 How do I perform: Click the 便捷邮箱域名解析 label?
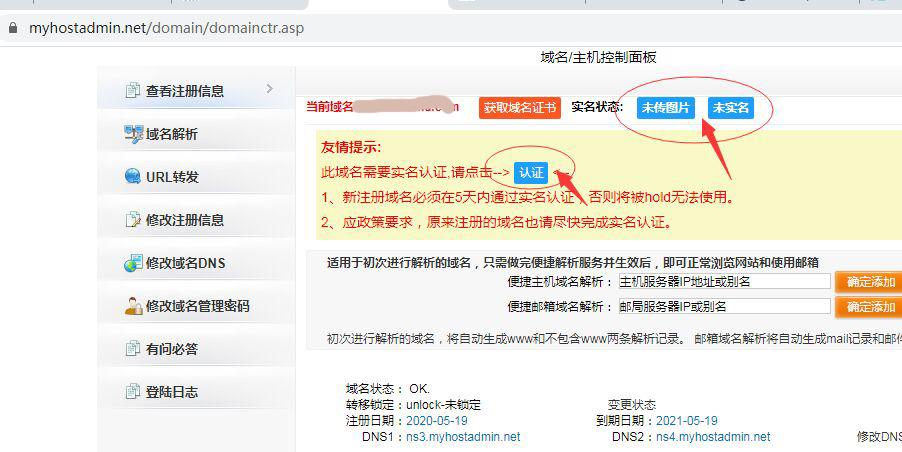pyautogui.click(x=560, y=307)
